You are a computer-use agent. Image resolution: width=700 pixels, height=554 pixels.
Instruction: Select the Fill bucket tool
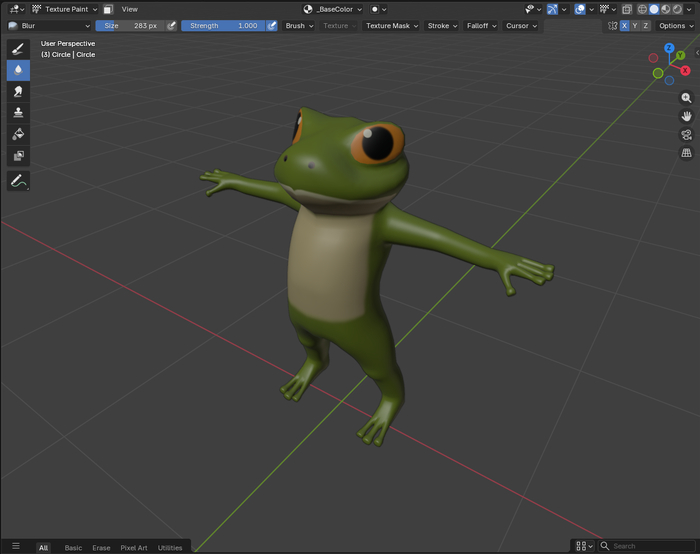18,135
